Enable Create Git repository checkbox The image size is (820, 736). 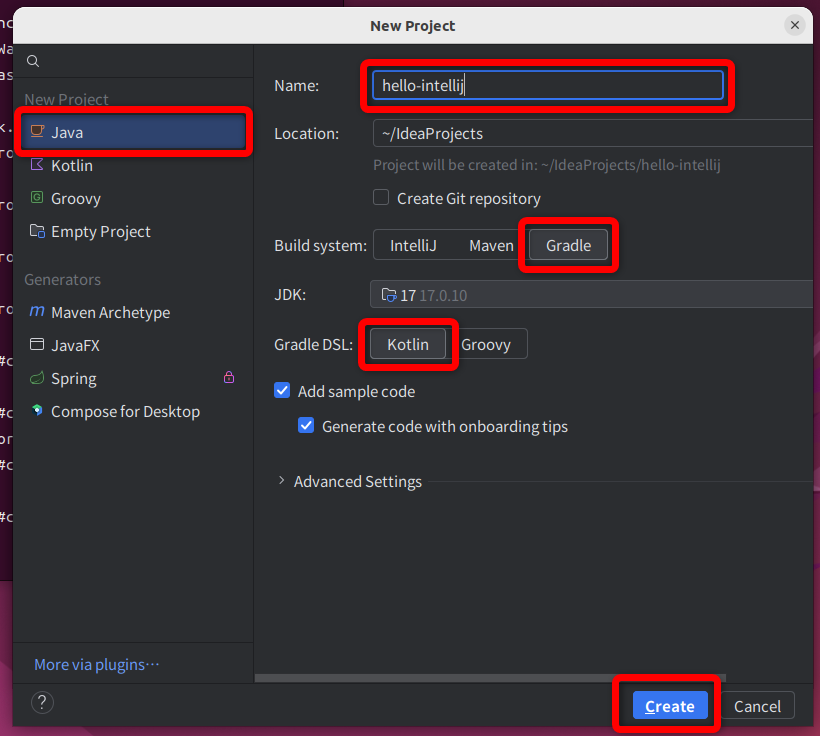(x=381, y=198)
